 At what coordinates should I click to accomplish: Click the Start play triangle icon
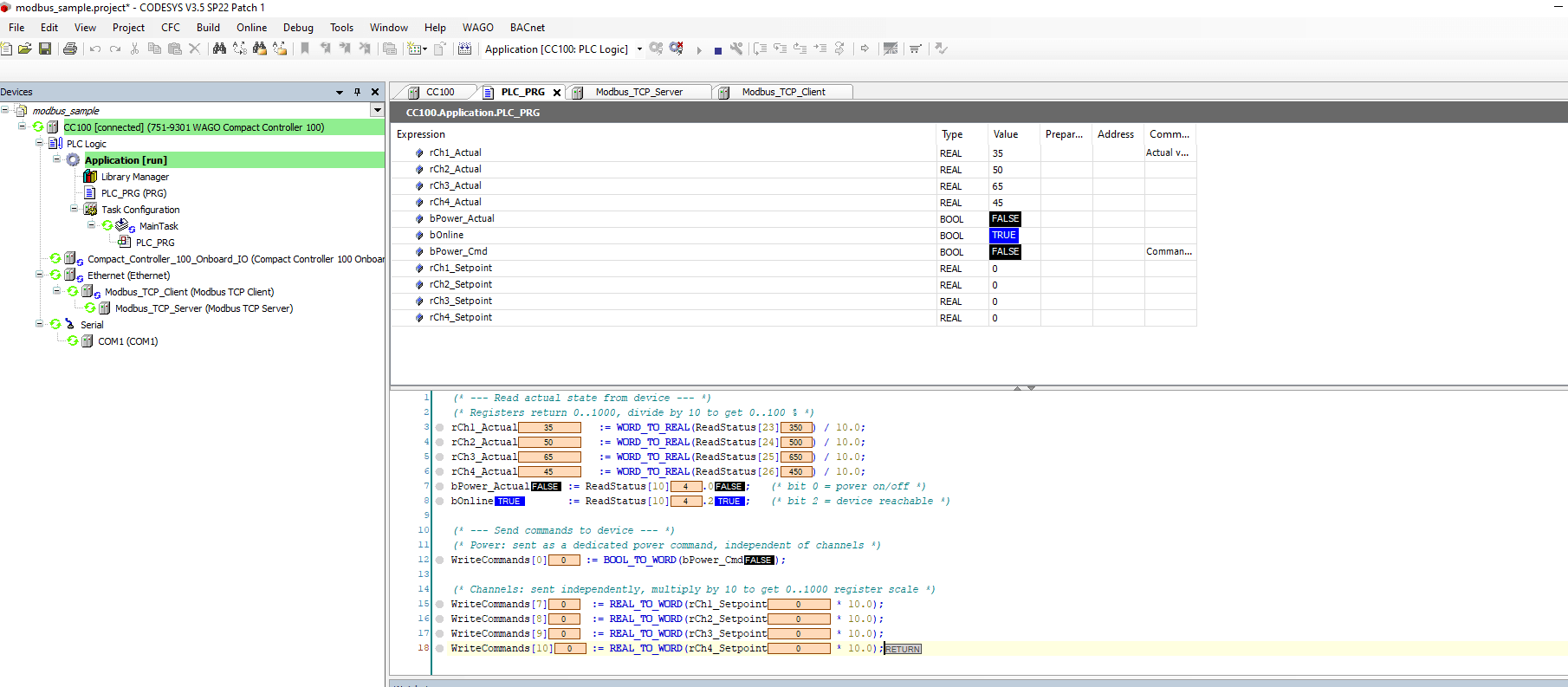pos(699,49)
